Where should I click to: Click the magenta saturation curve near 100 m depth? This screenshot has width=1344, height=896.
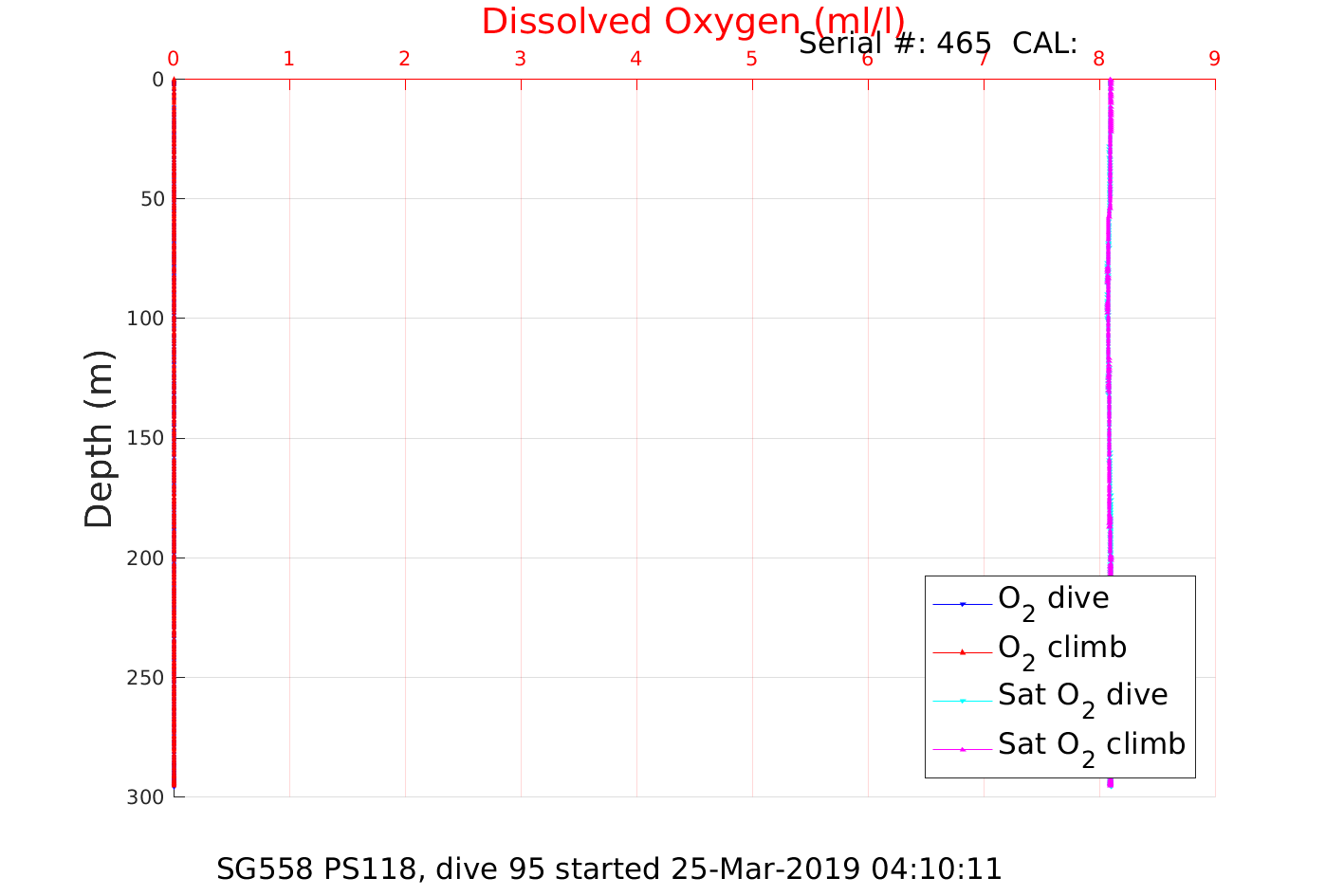(1107, 319)
